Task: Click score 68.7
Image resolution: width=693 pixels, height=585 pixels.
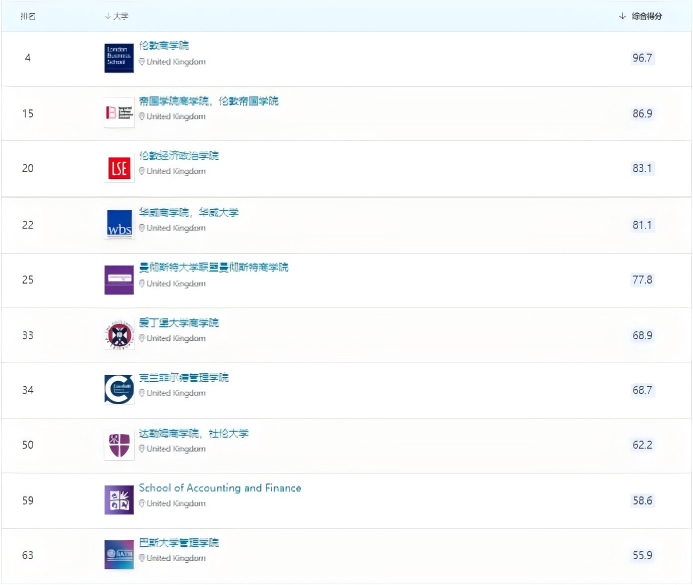Action: [642, 390]
